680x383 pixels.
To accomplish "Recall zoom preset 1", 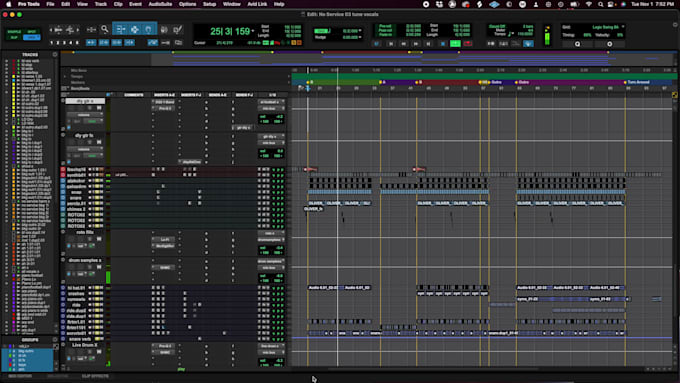I will coord(52,43).
